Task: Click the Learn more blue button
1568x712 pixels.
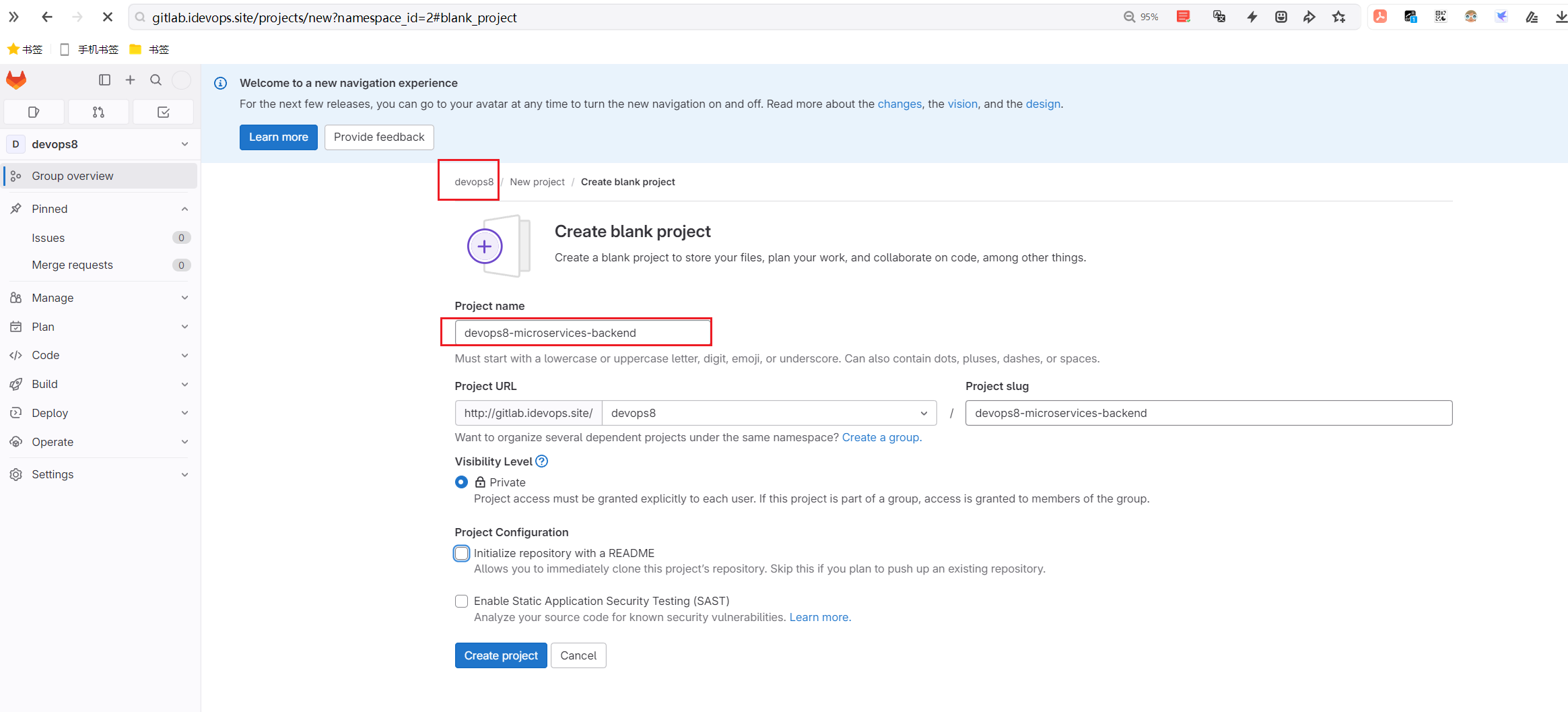Action: coord(278,137)
